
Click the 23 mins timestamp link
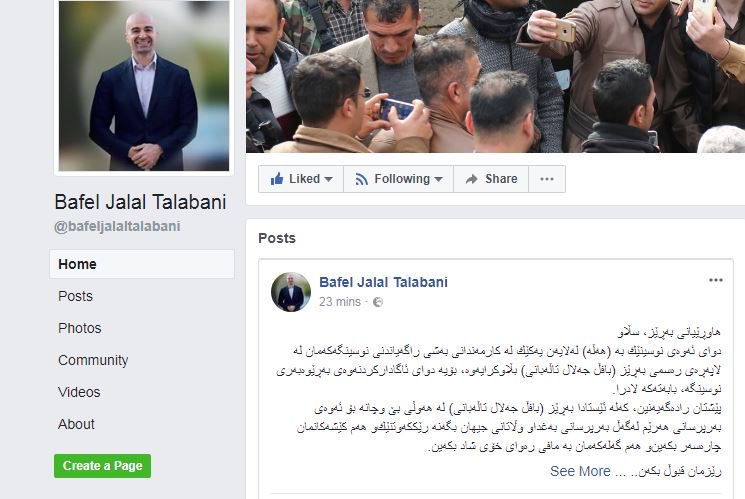pos(340,302)
